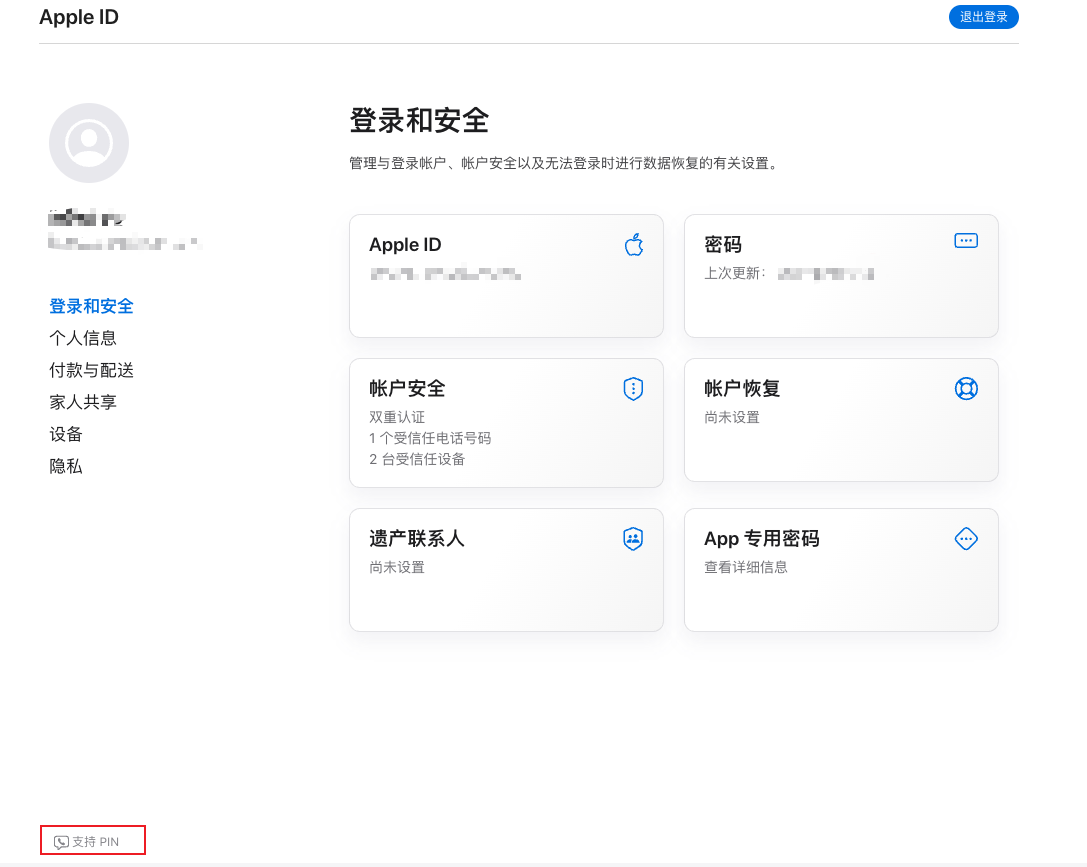1087x867 pixels.
Task: Click the shield icon in 帐户安全 card
Action: pyautogui.click(x=633, y=389)
